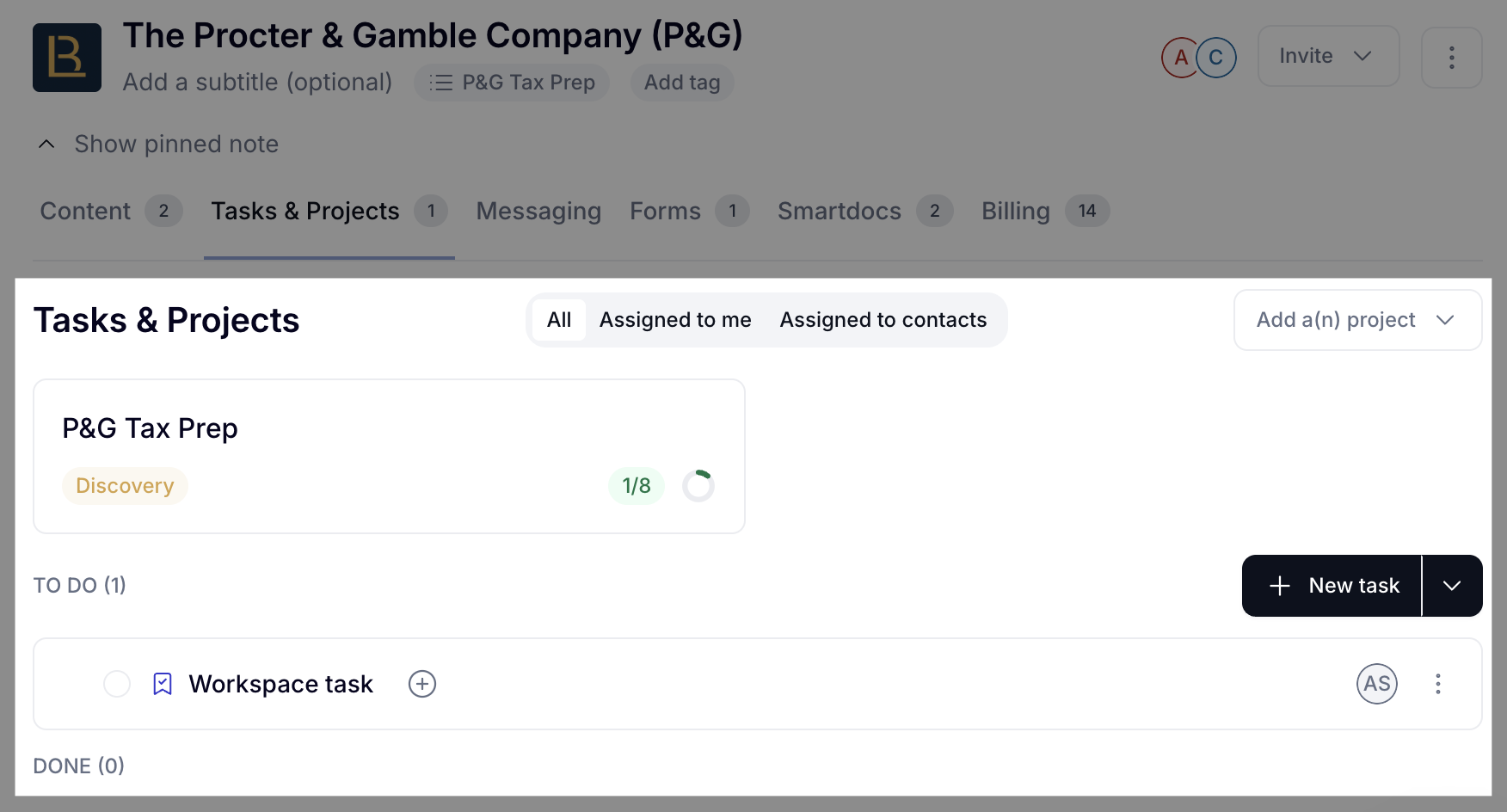Expand the Add a(n) project dropdown
Viewport: 1507px width, 812px height.
[1357, 320]
